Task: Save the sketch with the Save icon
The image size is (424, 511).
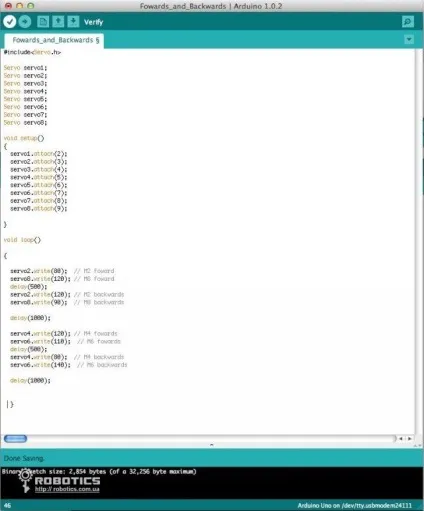Action: pyautogui.click(x=73, y=22)
